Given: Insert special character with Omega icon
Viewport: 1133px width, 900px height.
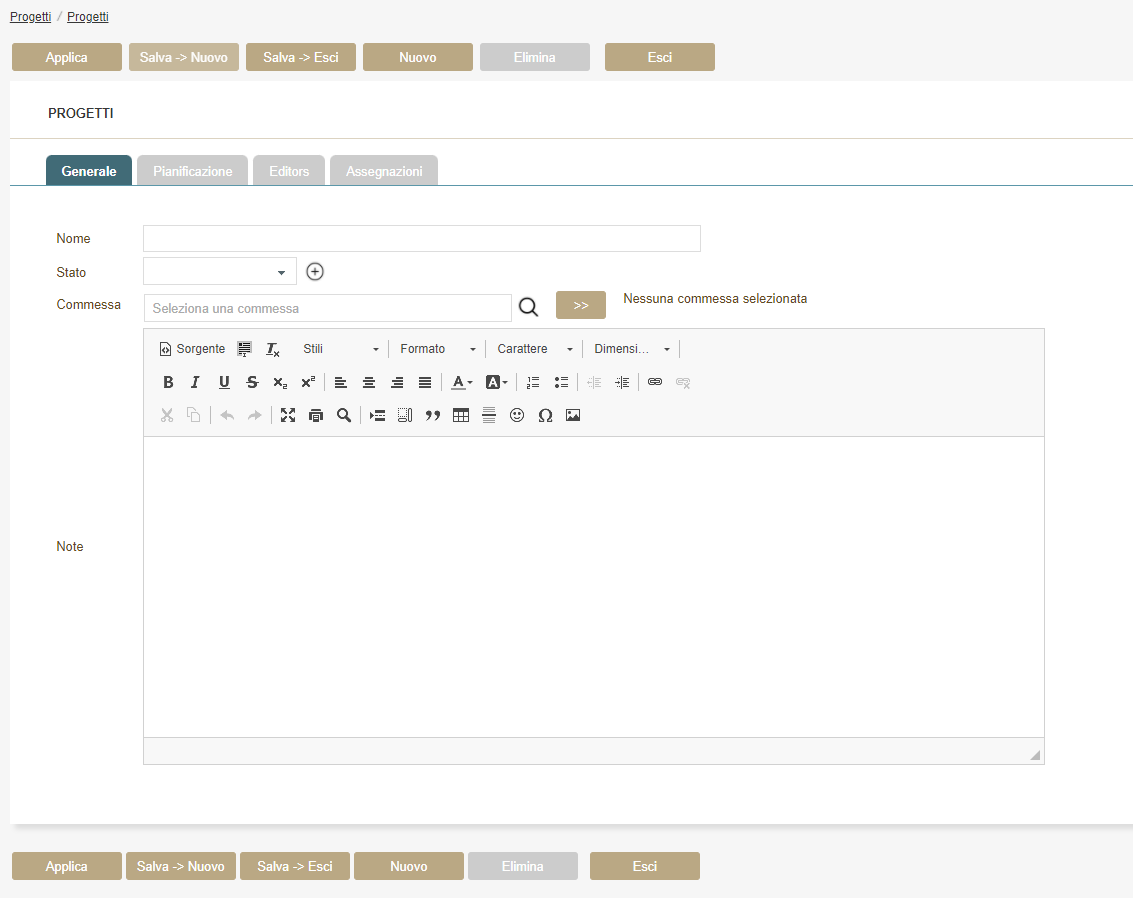Looking at the screenshot, I should 545,415.
